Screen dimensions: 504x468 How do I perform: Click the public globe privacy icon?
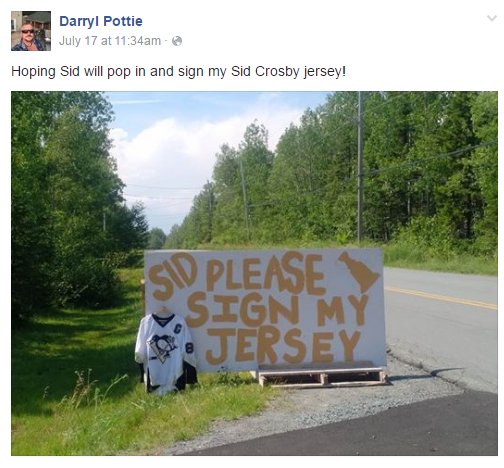click(177, 41)
